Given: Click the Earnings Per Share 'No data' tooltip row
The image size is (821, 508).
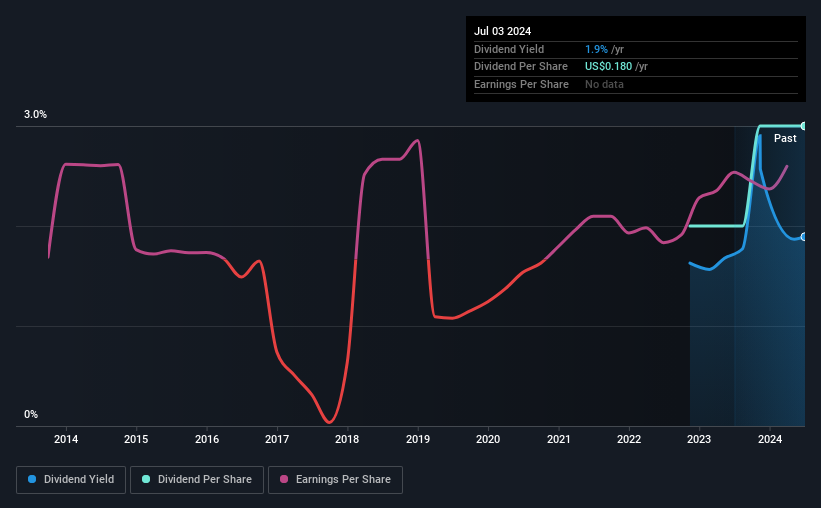Looking at the screenshot, I should pyautogui.click(x=636, y=84).
